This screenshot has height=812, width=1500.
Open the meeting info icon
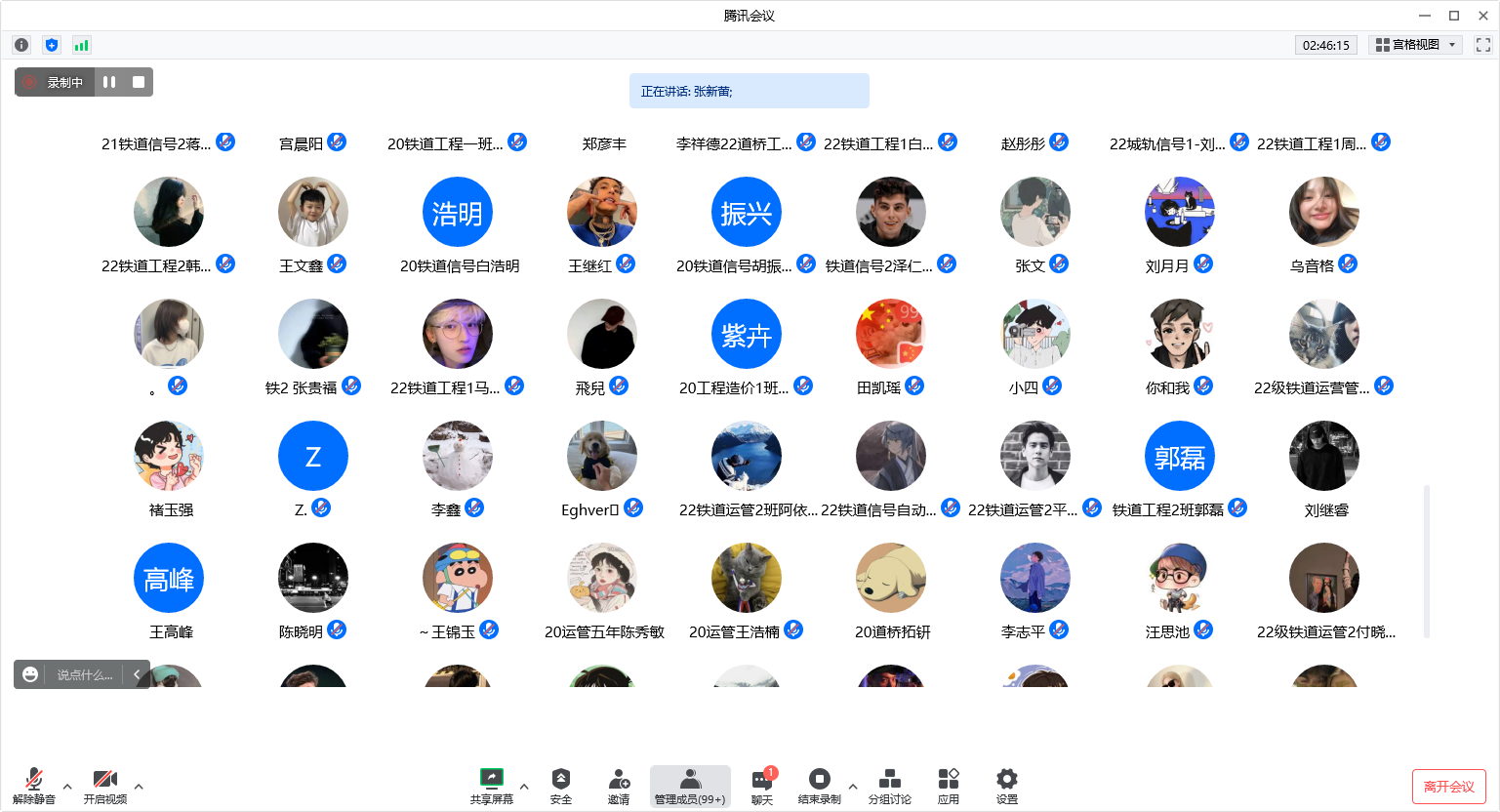click(21, 45)
